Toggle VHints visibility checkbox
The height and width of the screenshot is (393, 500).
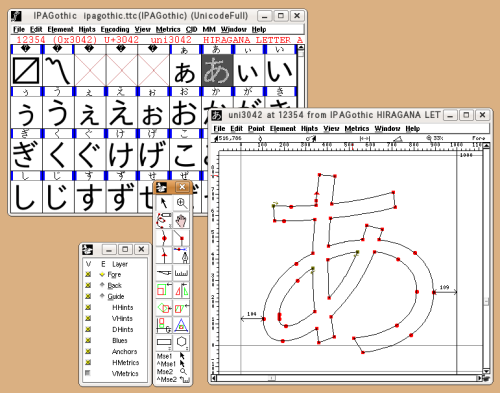pos(88,318)
